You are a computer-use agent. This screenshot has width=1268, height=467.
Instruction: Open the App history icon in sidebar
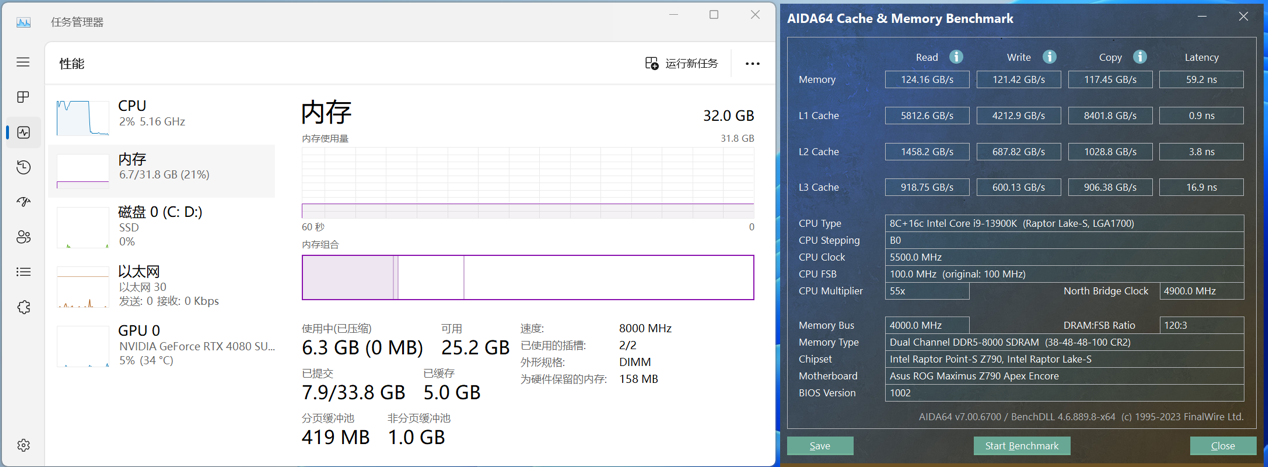click(x=23, y=167)
